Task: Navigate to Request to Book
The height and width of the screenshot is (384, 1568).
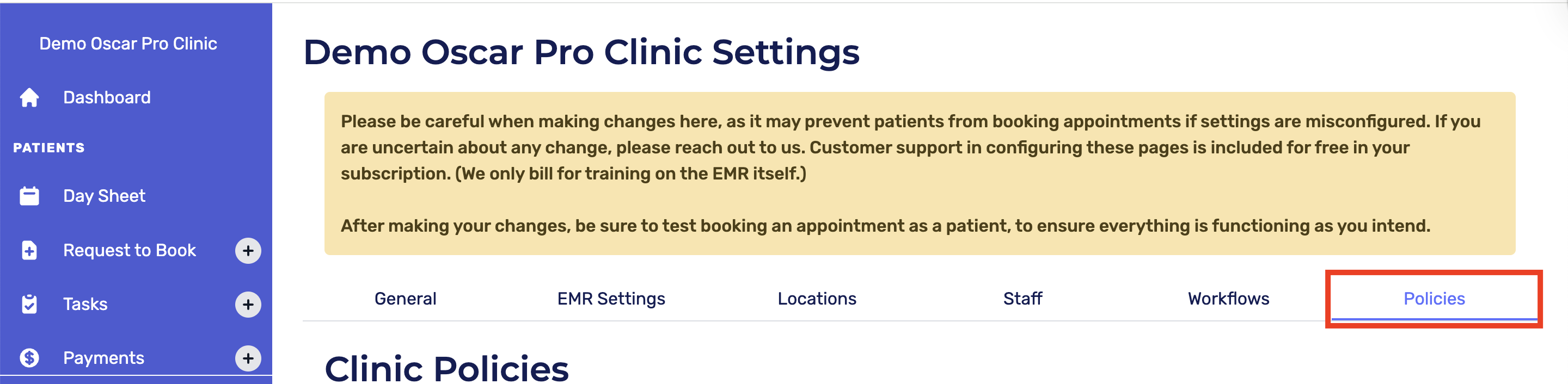Action: pyautogui.click(x=130, y=250)
